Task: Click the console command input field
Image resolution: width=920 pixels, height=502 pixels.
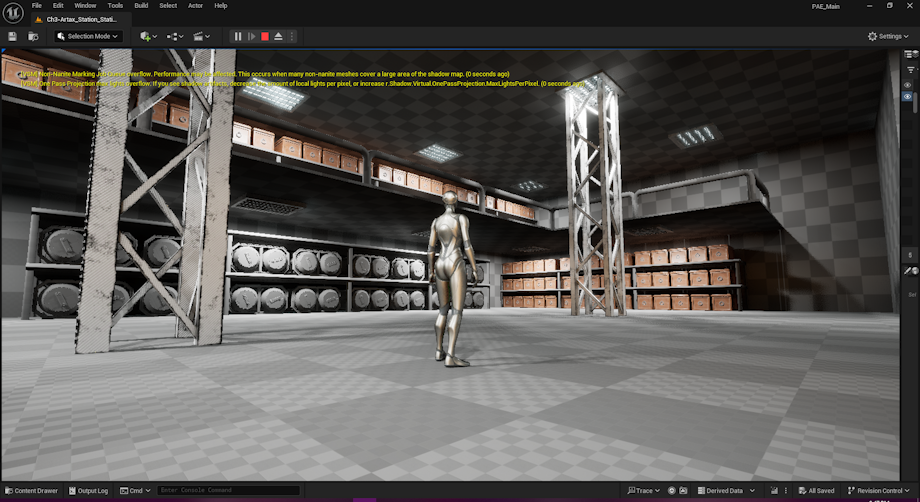Action: click(x=228, y=491)
